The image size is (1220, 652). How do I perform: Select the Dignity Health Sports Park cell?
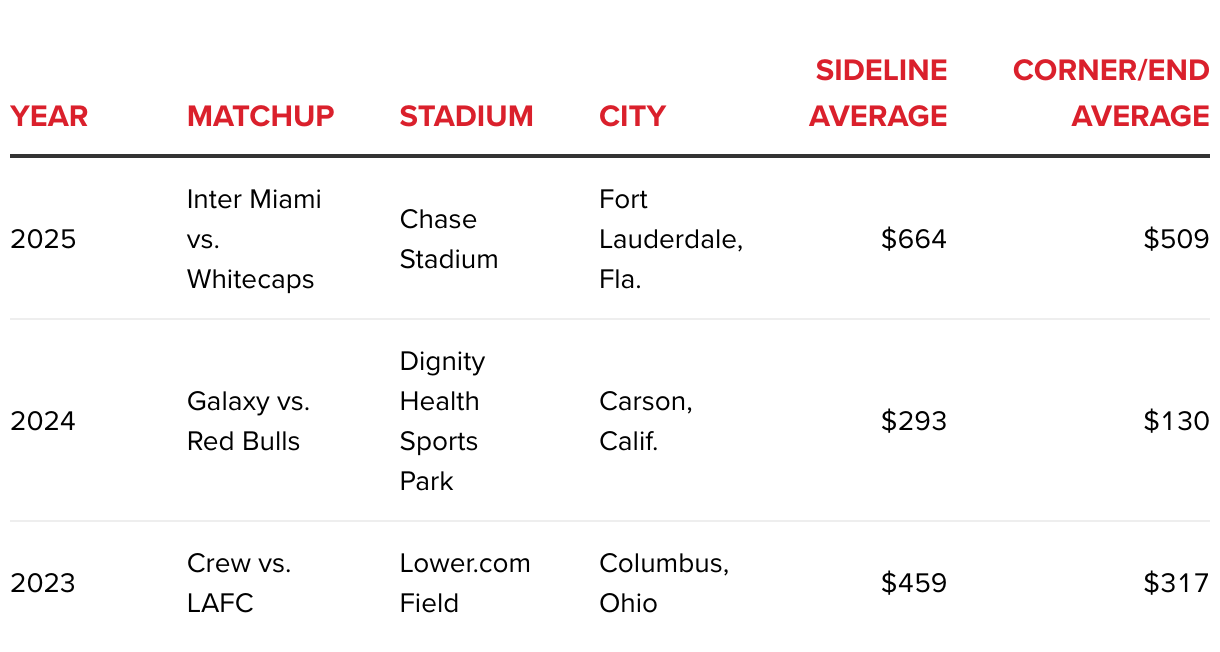tap(443, 421)
